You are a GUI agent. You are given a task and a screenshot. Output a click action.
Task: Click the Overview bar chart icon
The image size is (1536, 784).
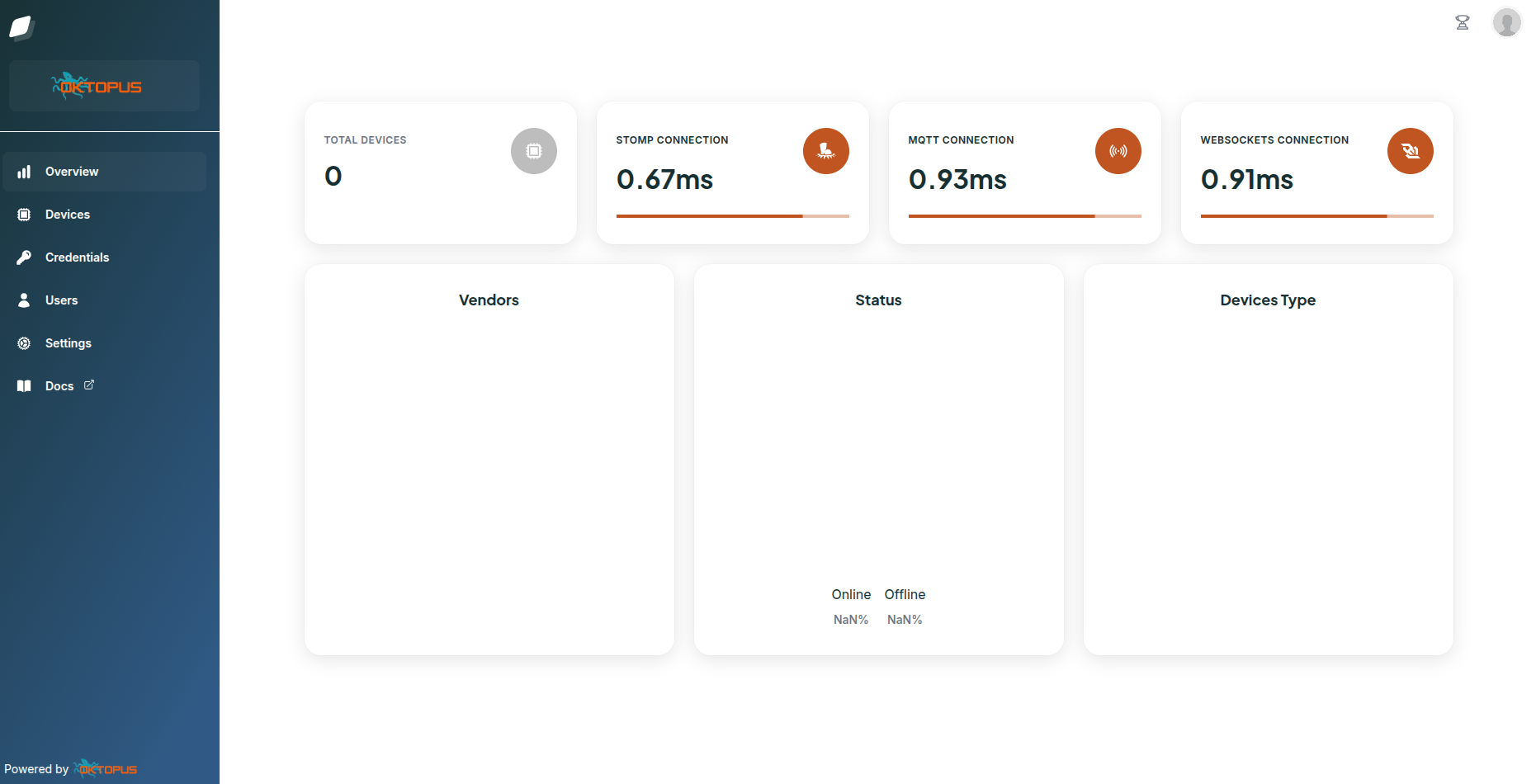pos(24,172)
